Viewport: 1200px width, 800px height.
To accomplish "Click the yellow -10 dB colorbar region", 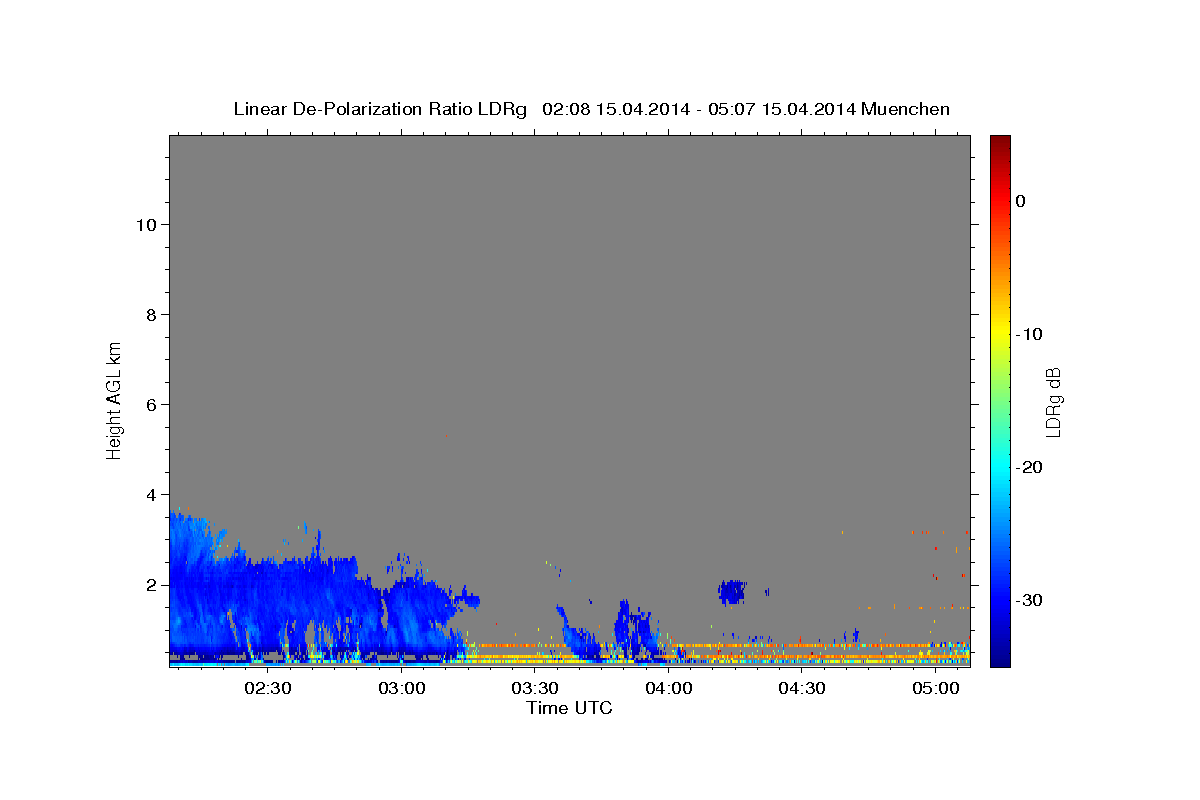I will point(1000,334).
